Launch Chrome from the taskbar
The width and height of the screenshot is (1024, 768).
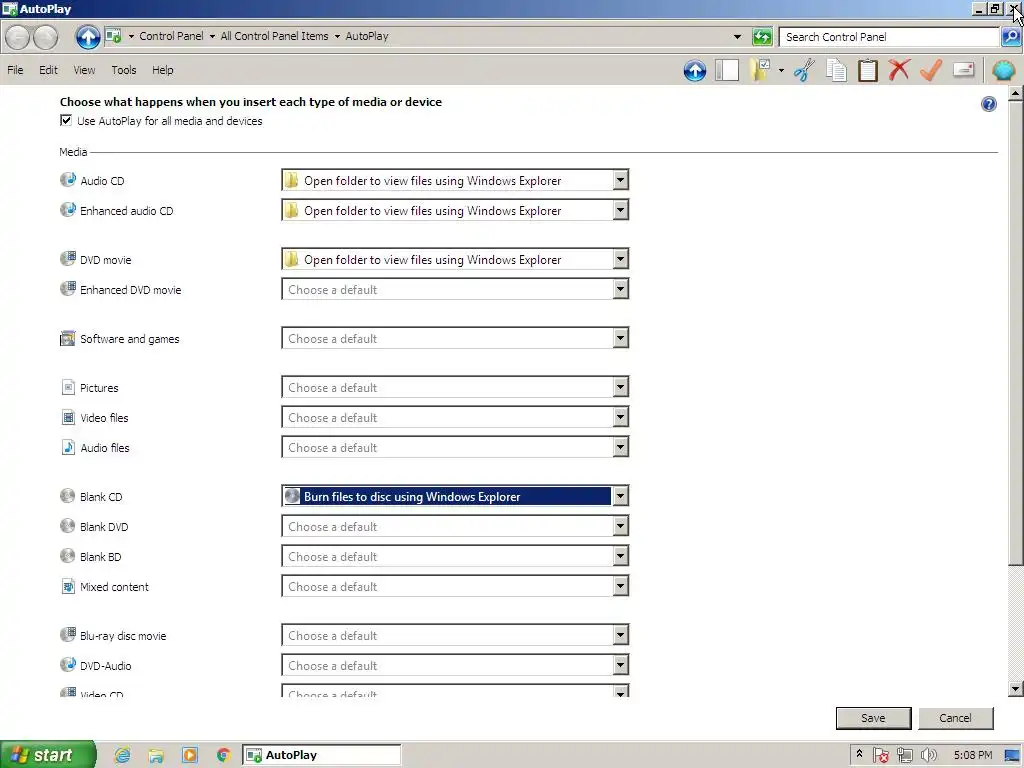click(223, 756)
